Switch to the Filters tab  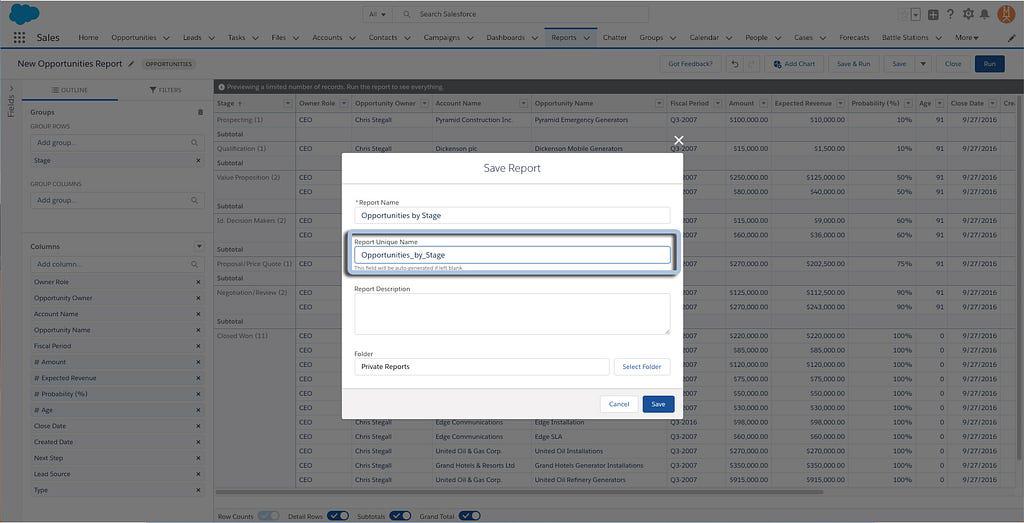point(166,90)
